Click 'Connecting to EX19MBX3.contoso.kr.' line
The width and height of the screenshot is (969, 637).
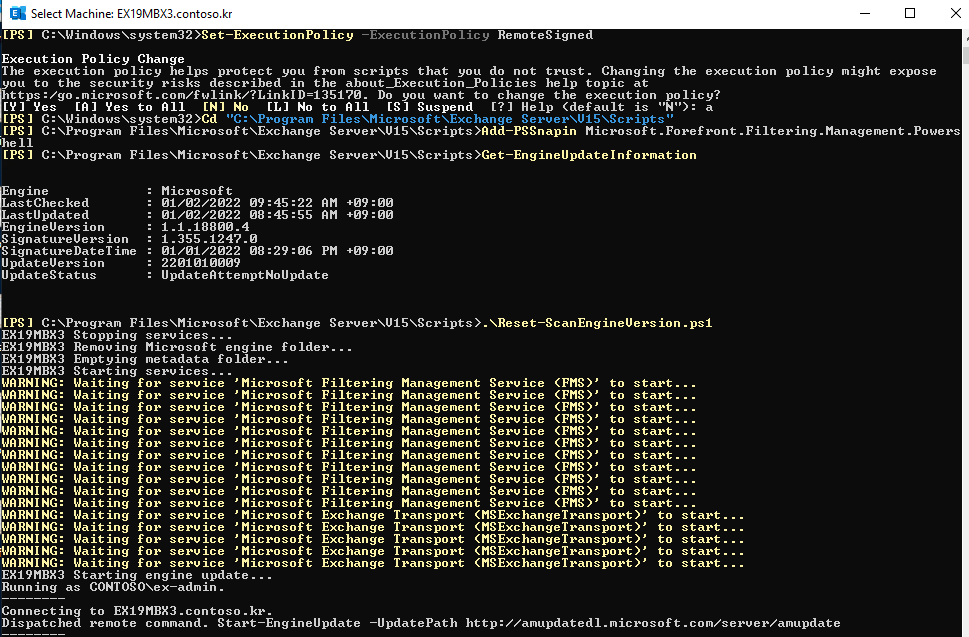click(x=137, y=611)
